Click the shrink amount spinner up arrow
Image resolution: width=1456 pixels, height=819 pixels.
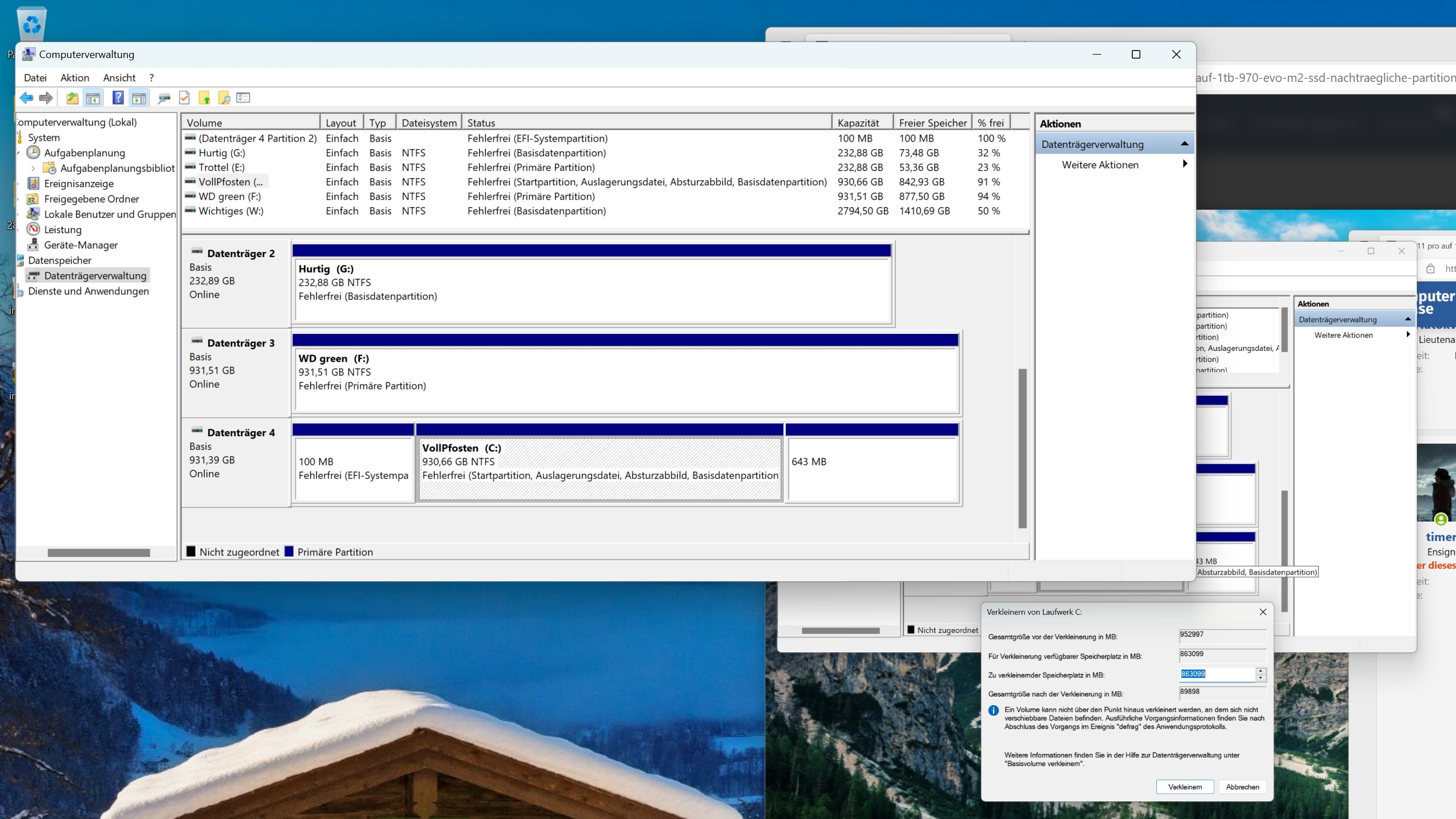point(1261,671)
